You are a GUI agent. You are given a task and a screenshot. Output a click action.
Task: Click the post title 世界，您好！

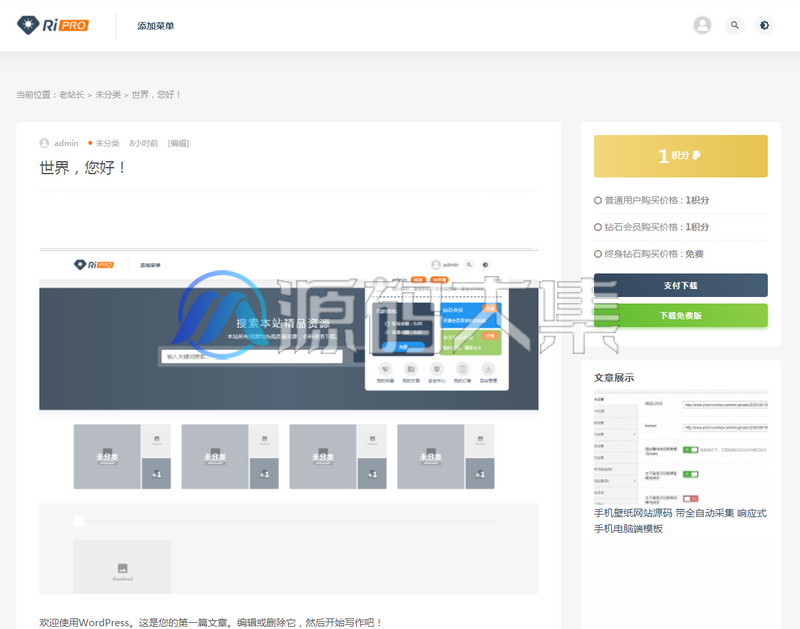83,167
